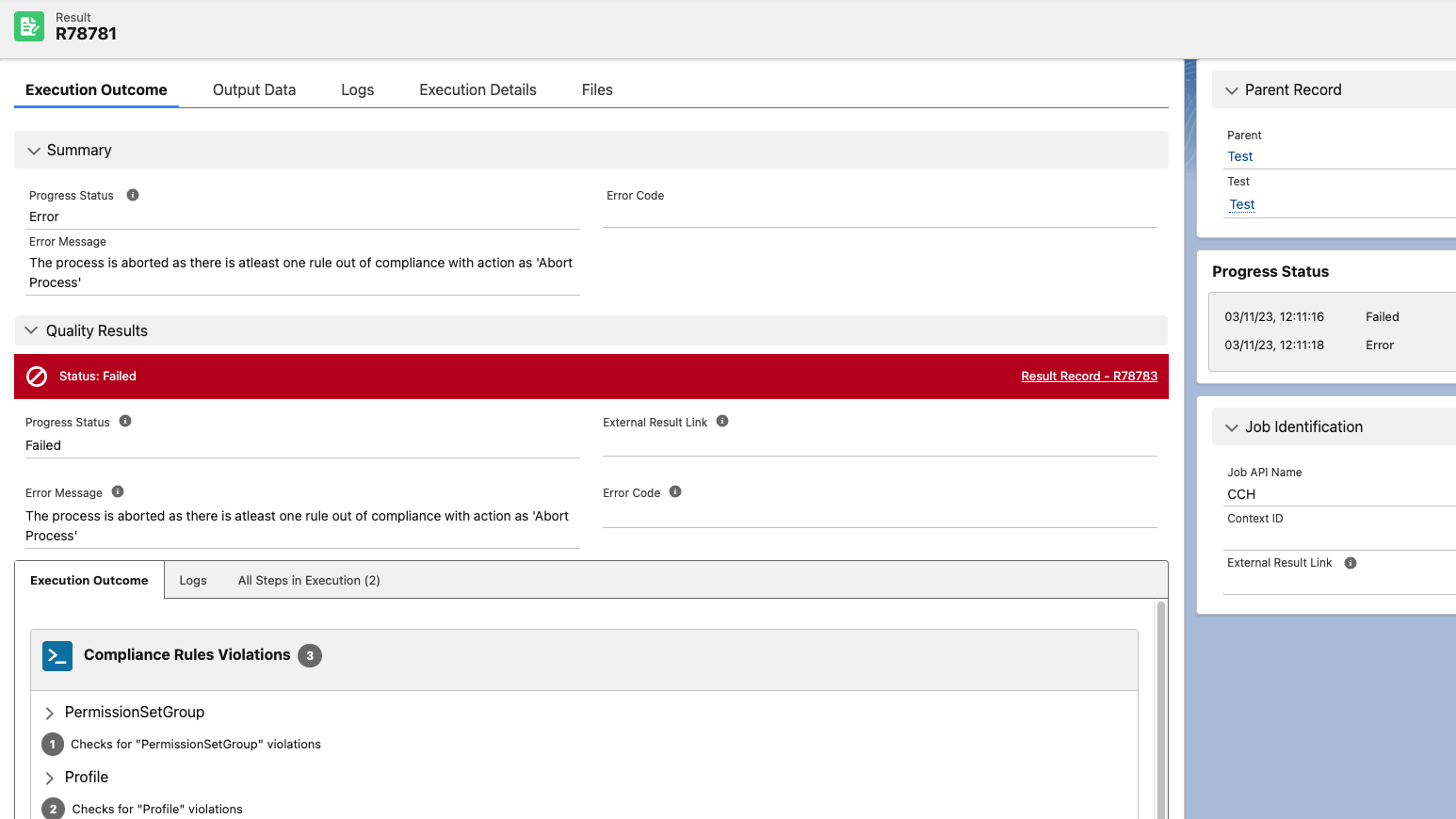Expand the PermissionSetGroup violations row

point(50,714)
